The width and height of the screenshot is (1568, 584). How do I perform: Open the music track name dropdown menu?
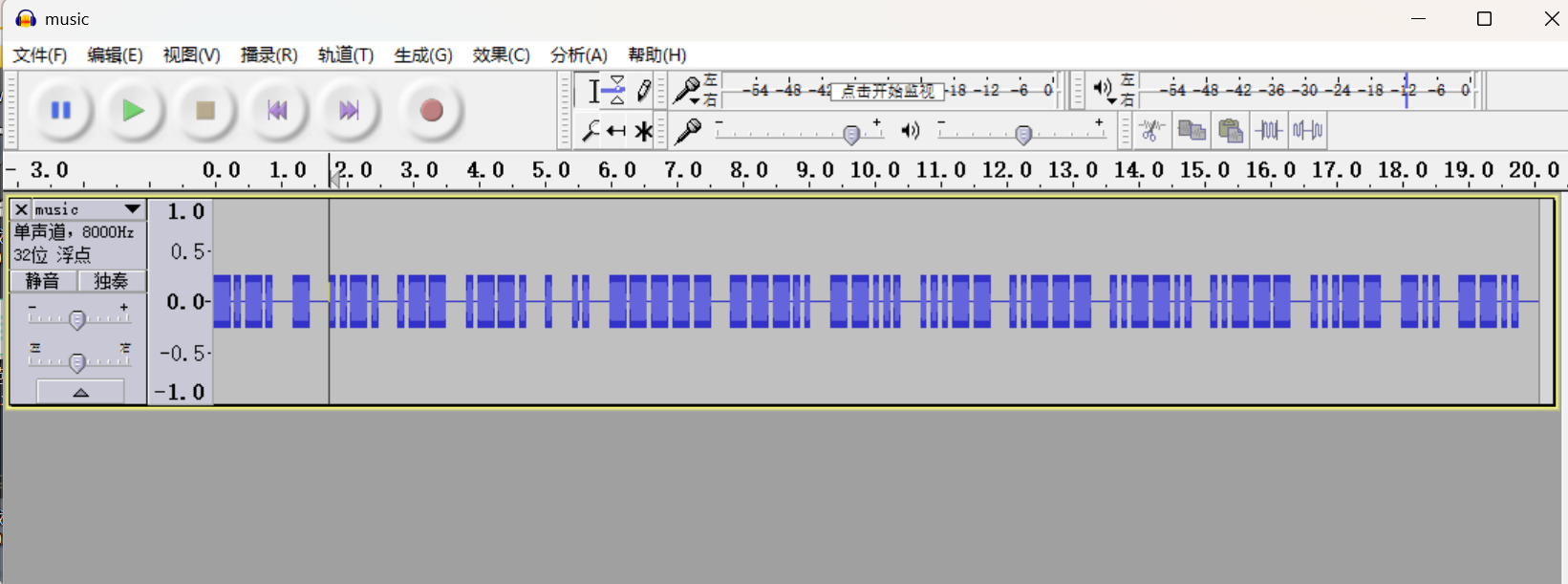(x=132, y=209)
